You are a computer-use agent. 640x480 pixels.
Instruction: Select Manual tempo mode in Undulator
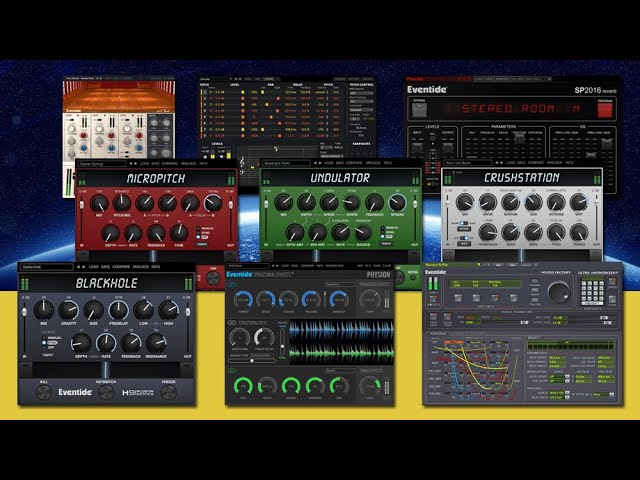pos(389,228)
